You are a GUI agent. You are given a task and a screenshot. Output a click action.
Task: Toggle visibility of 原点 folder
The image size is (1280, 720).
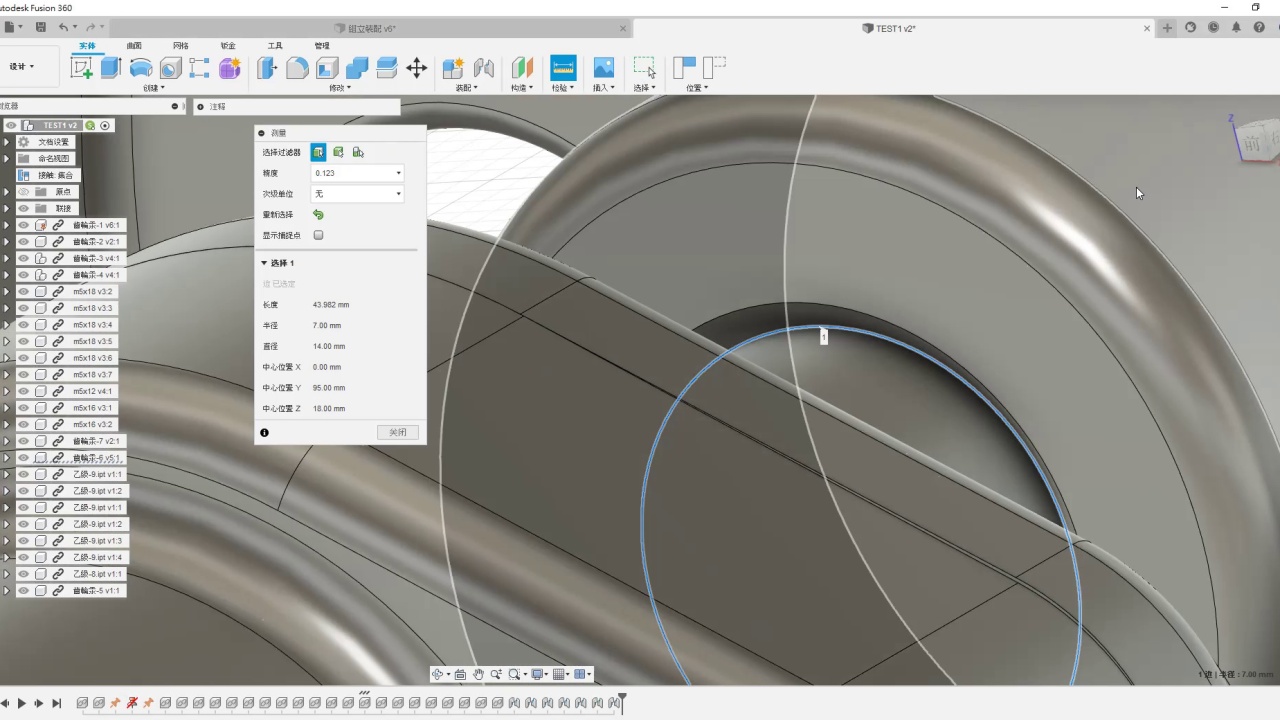coord(23,192)
